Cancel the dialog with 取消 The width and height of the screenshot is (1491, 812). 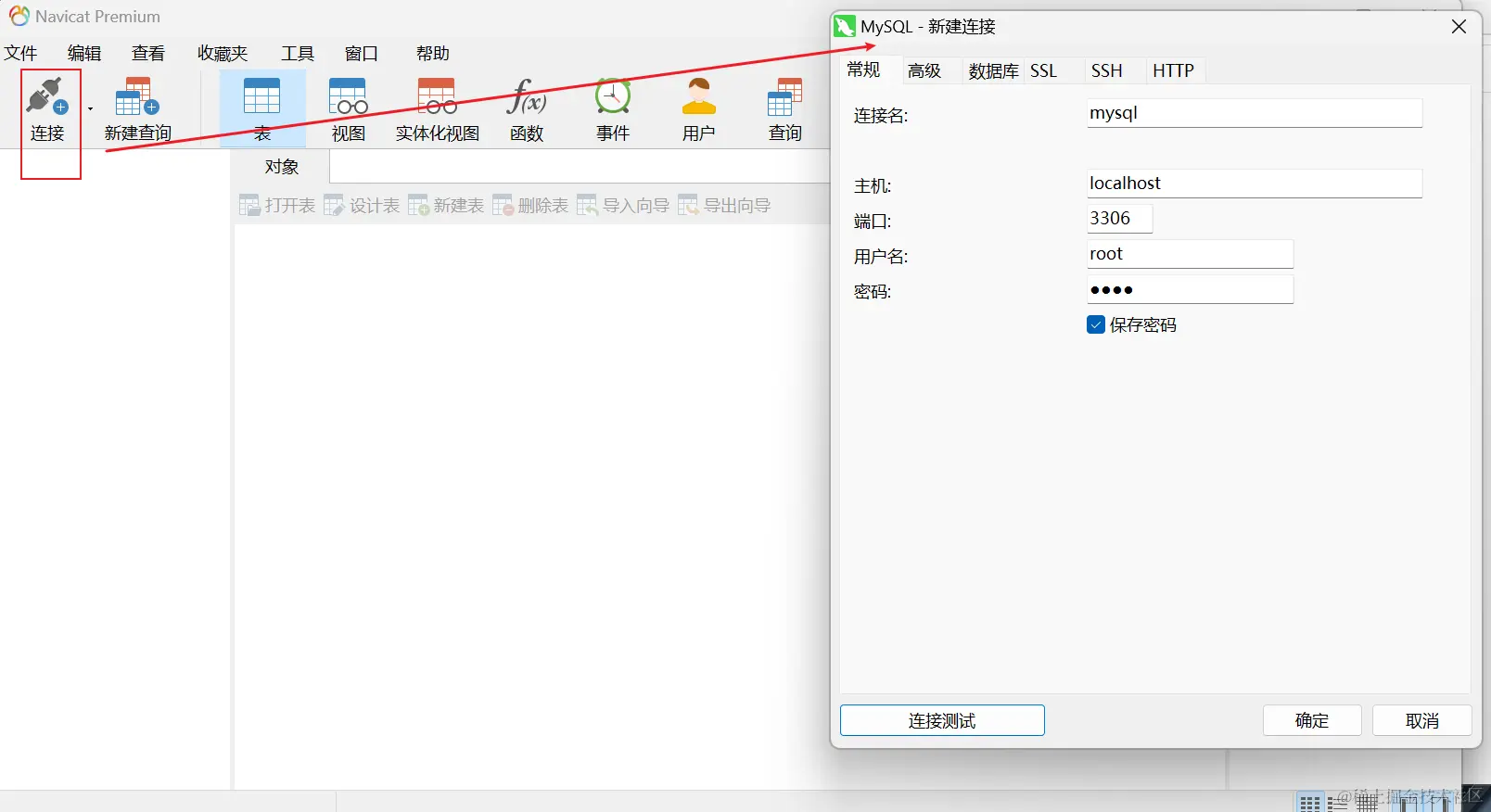tap(1421, 720)
